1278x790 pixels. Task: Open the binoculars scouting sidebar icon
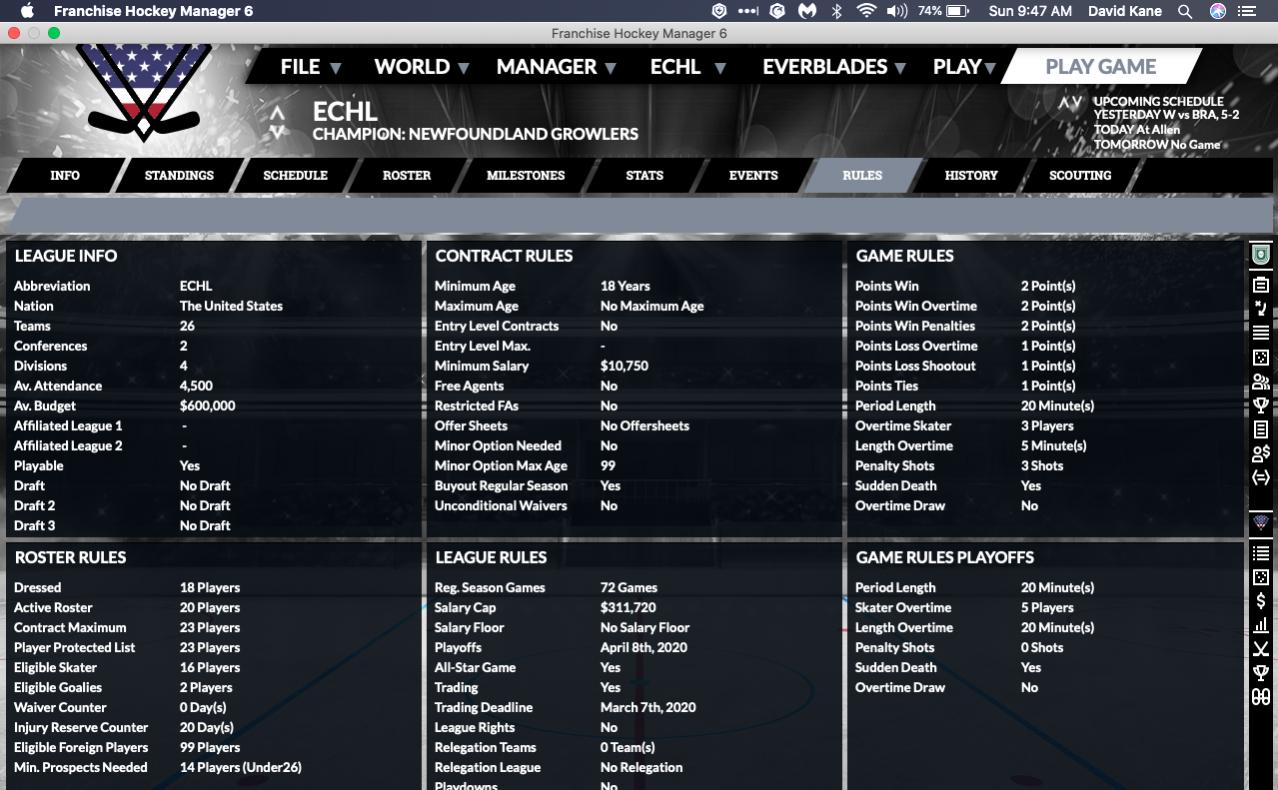point(1260,697)
